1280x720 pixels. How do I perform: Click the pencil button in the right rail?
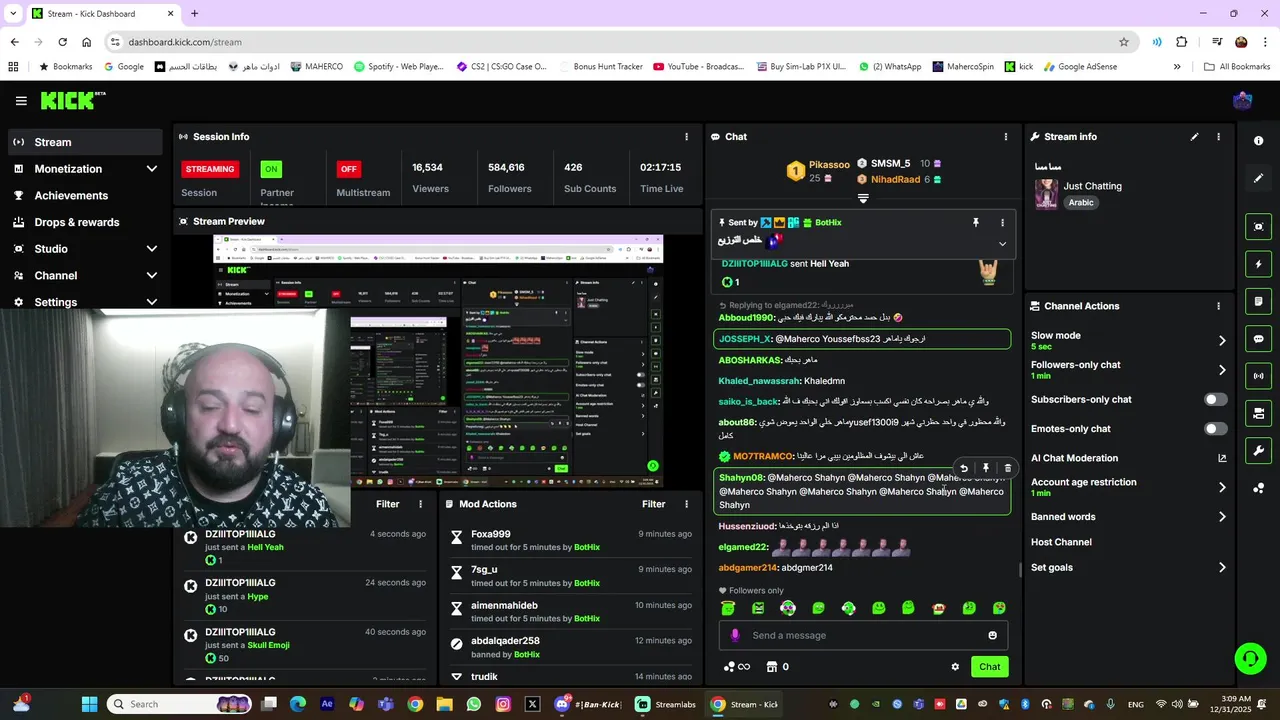[x=1258, y=178]
